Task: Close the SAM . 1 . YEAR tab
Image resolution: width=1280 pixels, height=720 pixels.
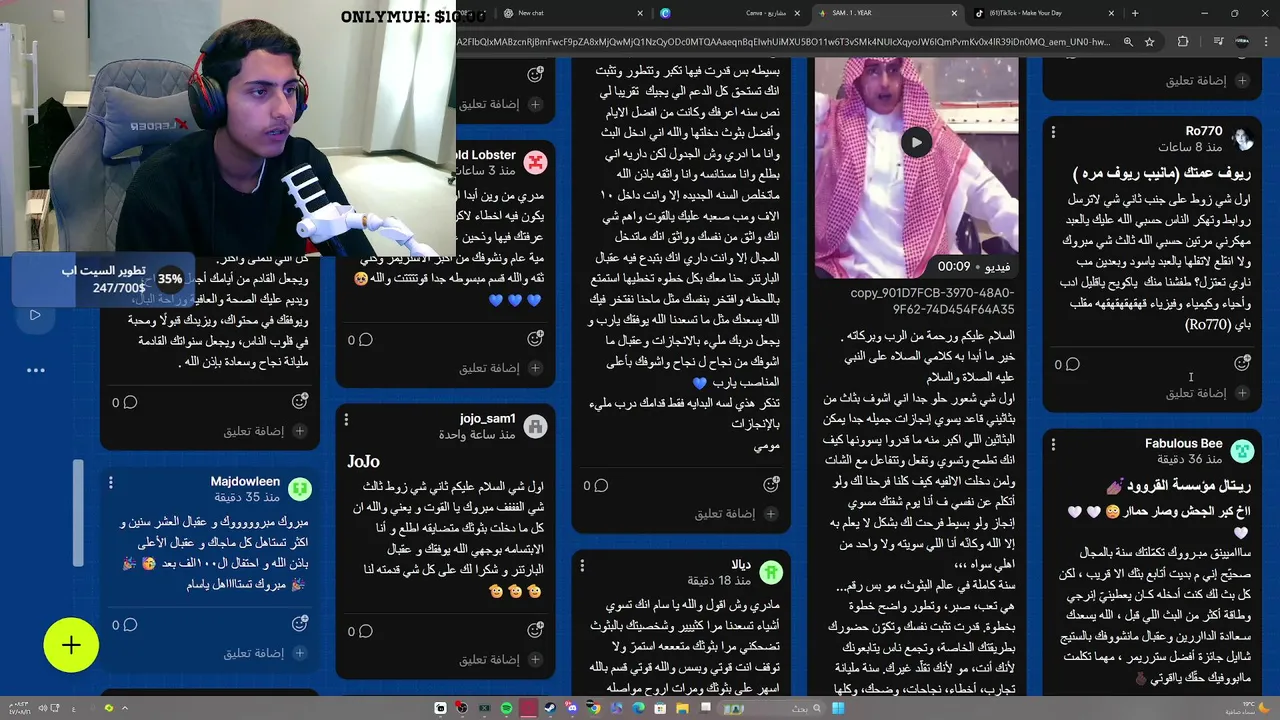Action: point(954,13)
